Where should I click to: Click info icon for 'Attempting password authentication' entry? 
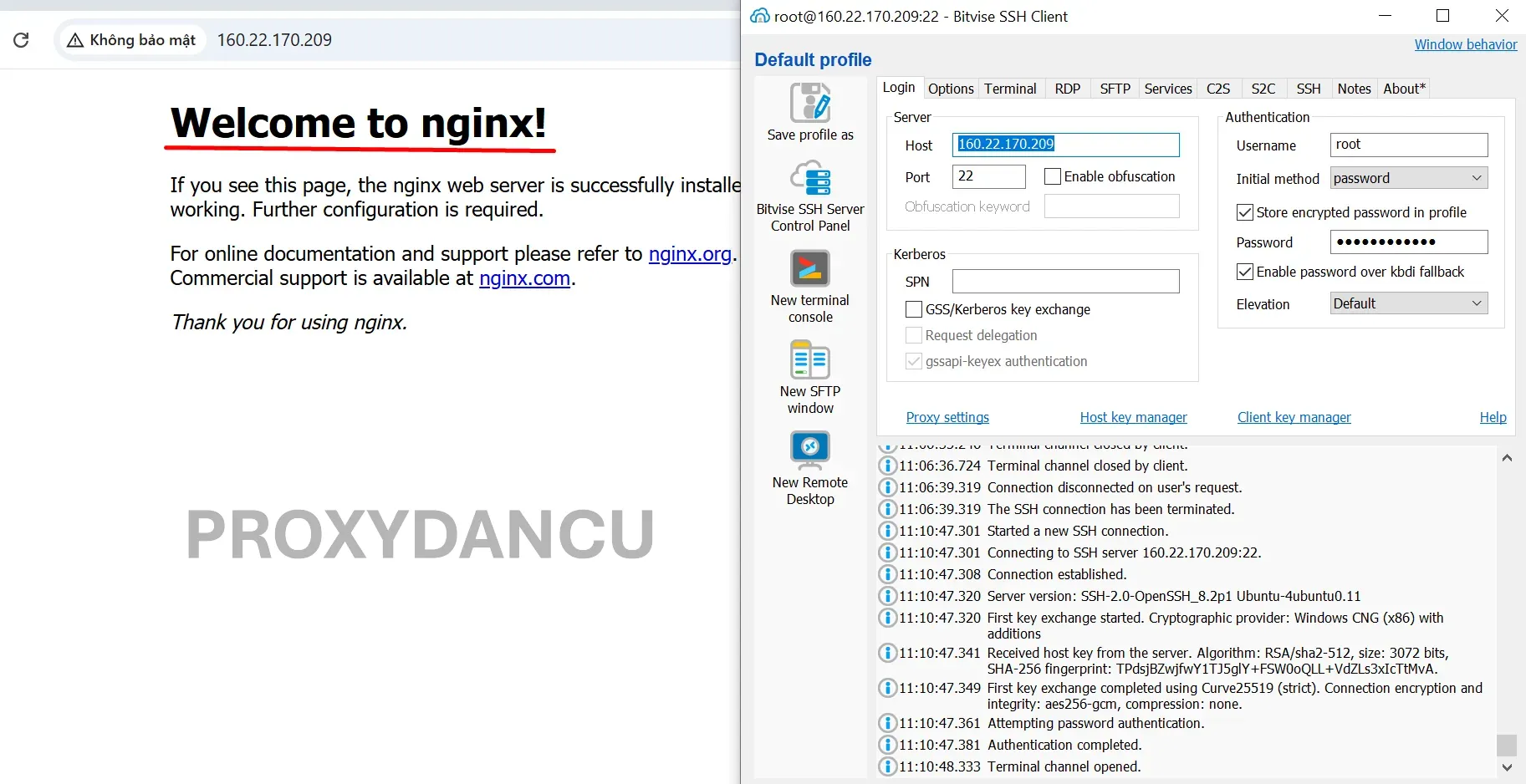click(888, 723)
